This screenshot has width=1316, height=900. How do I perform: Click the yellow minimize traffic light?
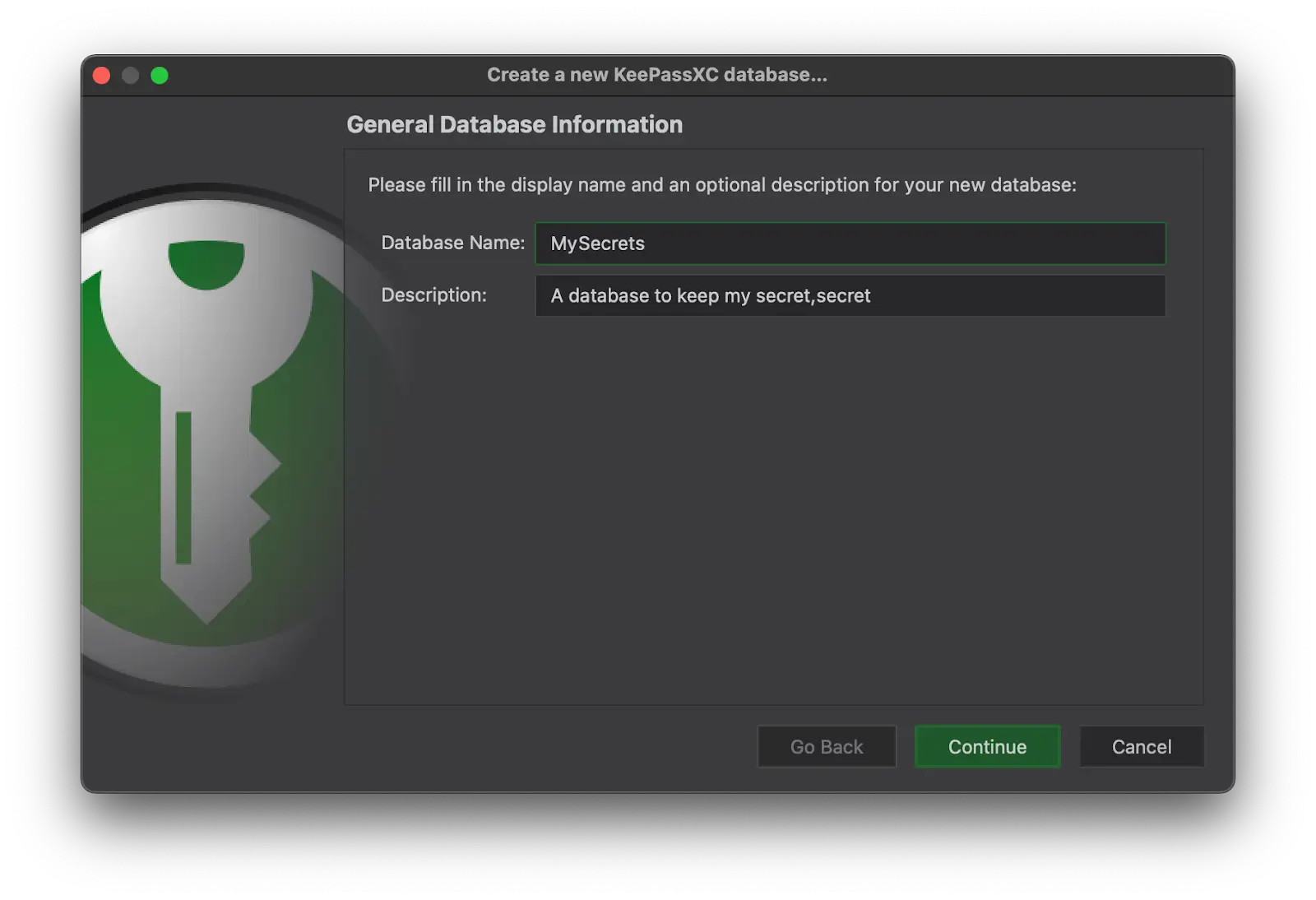[x=130, y=75]
